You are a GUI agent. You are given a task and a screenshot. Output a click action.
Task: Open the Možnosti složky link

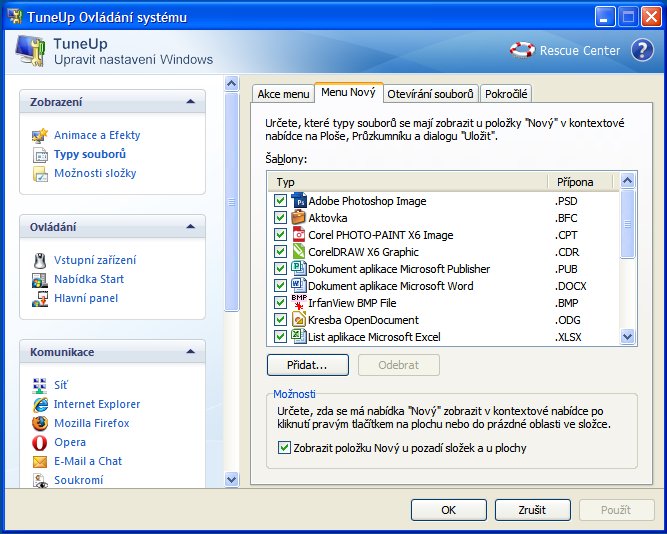pyautogui.click(x=95, y=174)
